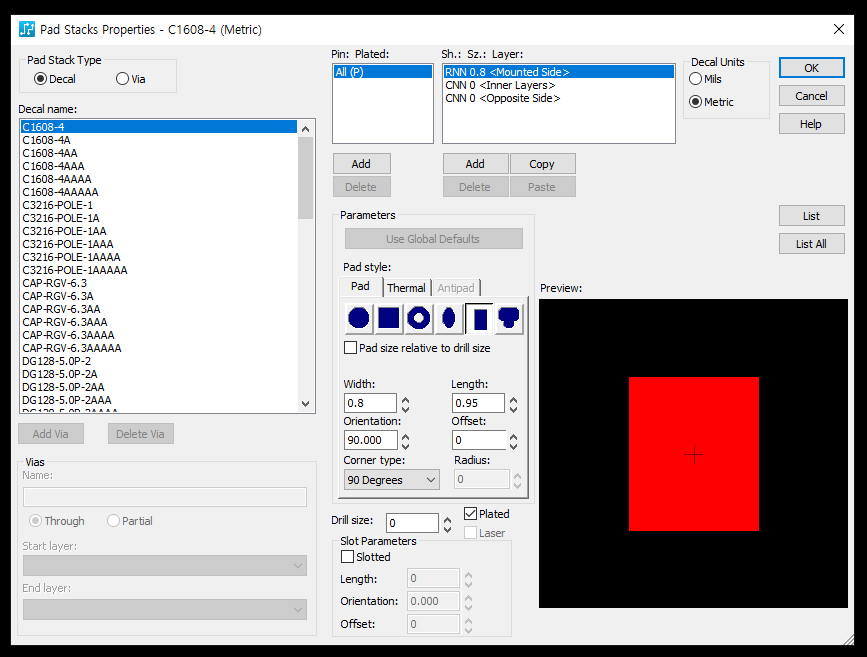Select the round pad shape icon
The height and width of the screenshot is (657, 867).
[359, 319]
